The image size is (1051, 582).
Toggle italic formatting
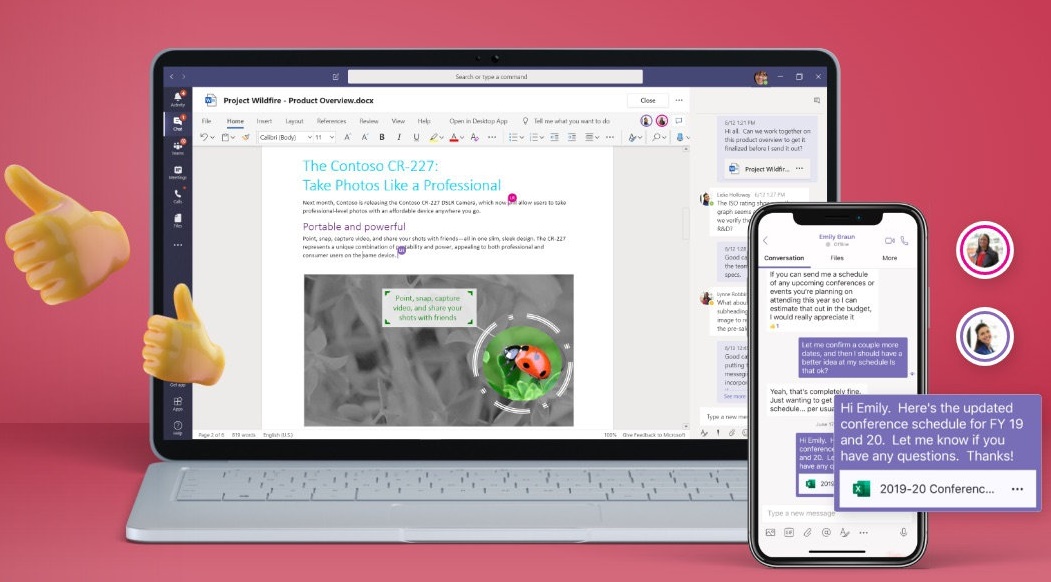tap(399, 137)
